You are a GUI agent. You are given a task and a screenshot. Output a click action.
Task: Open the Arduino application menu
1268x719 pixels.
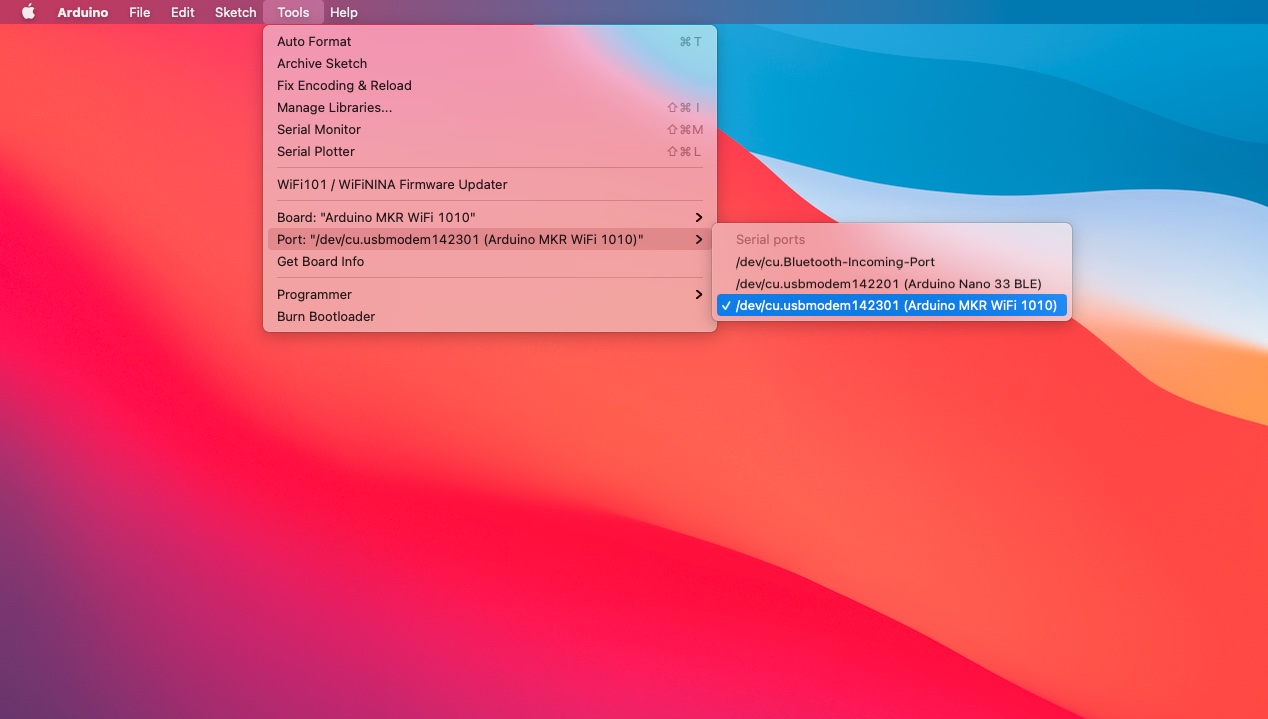click(x=82, y=12)
